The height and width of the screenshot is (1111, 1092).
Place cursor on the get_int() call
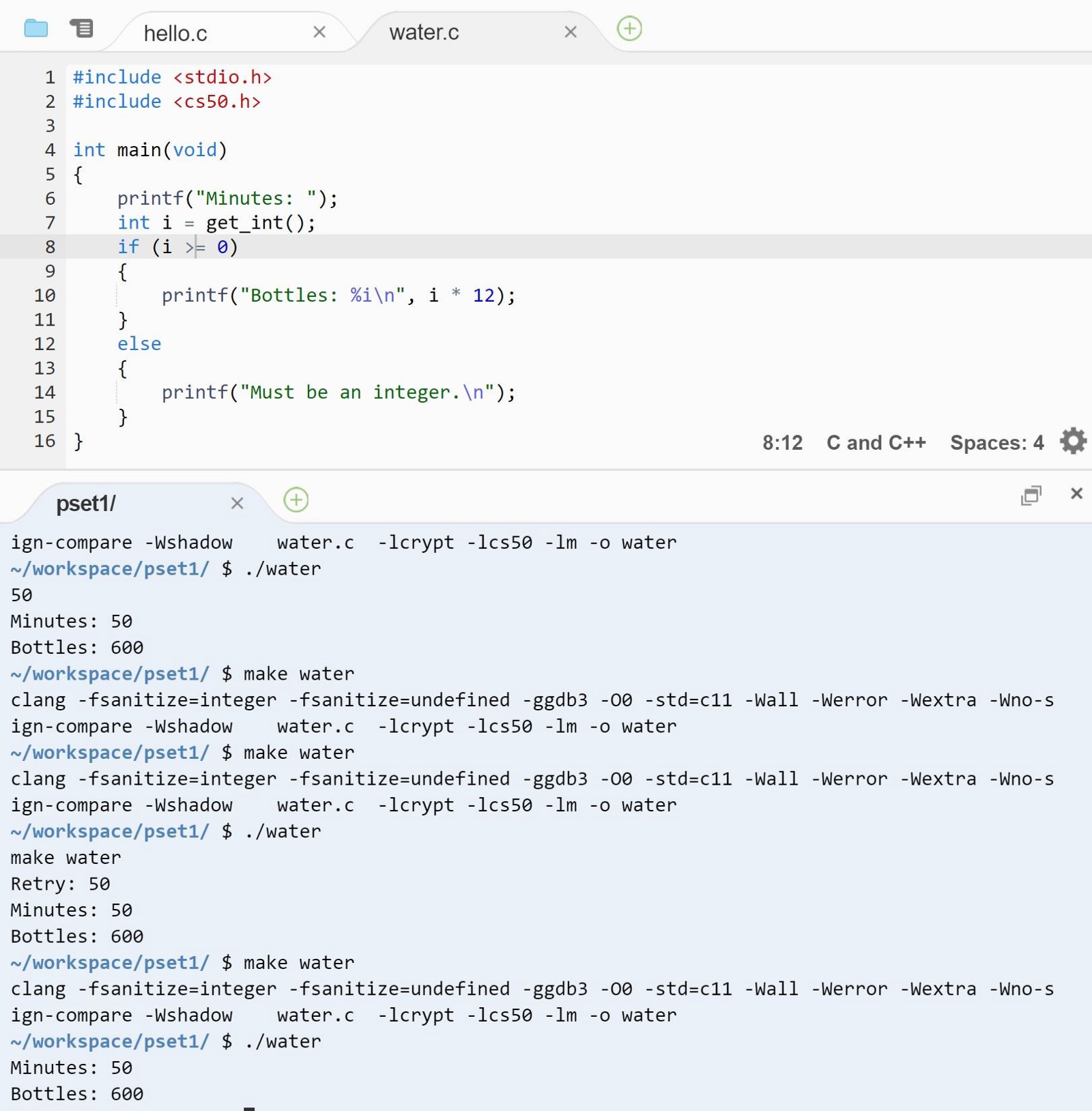259,223
